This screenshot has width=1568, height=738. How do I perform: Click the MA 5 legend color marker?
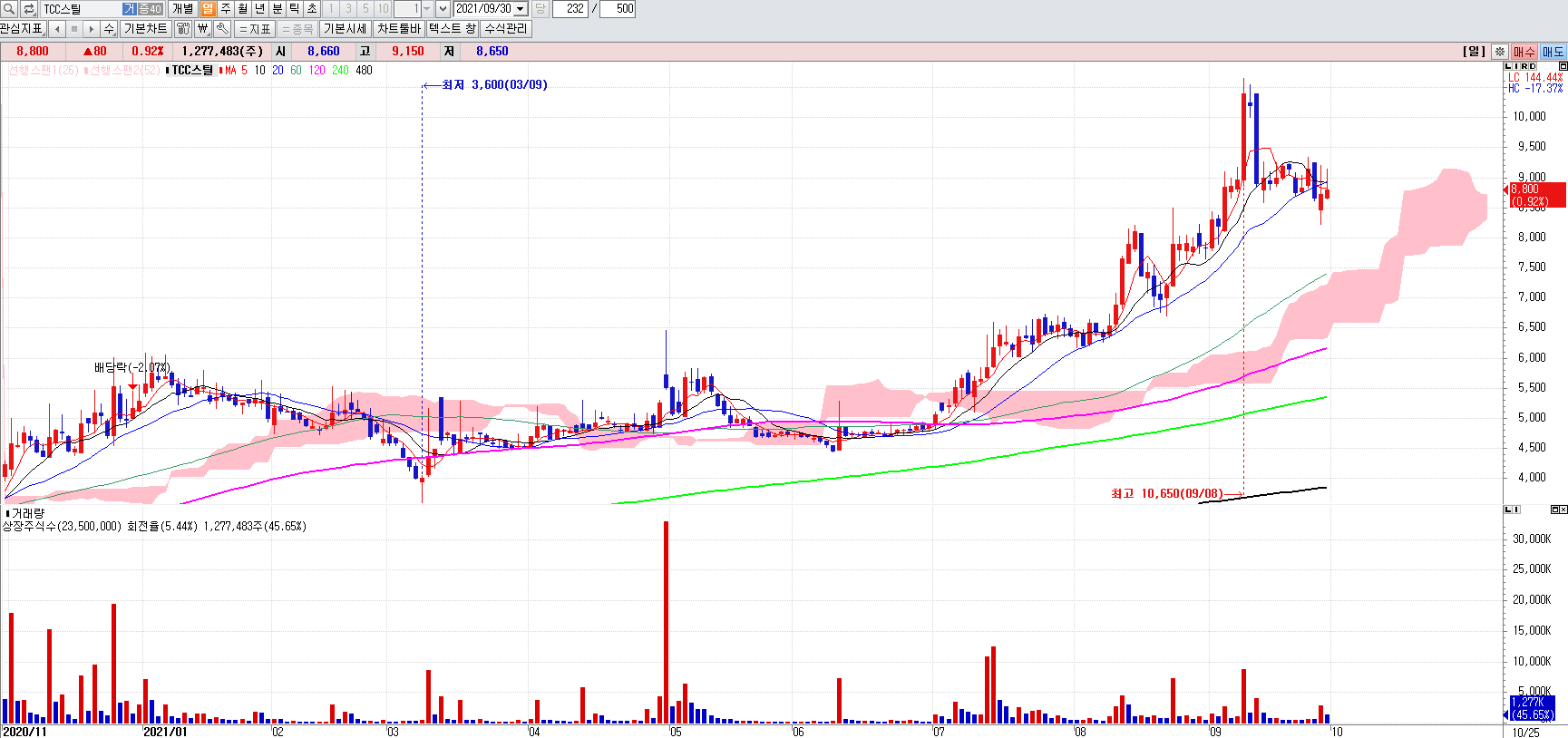[221, 70]
